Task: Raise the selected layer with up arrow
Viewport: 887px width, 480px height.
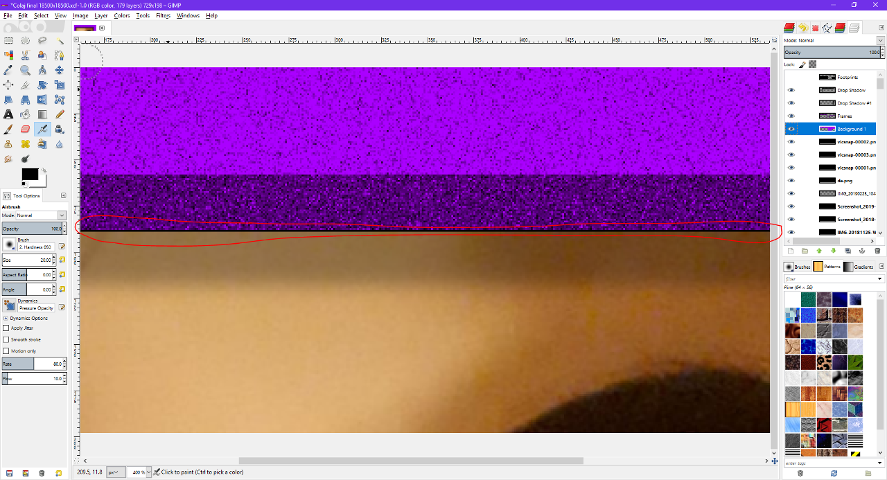Action: (819, 251)
